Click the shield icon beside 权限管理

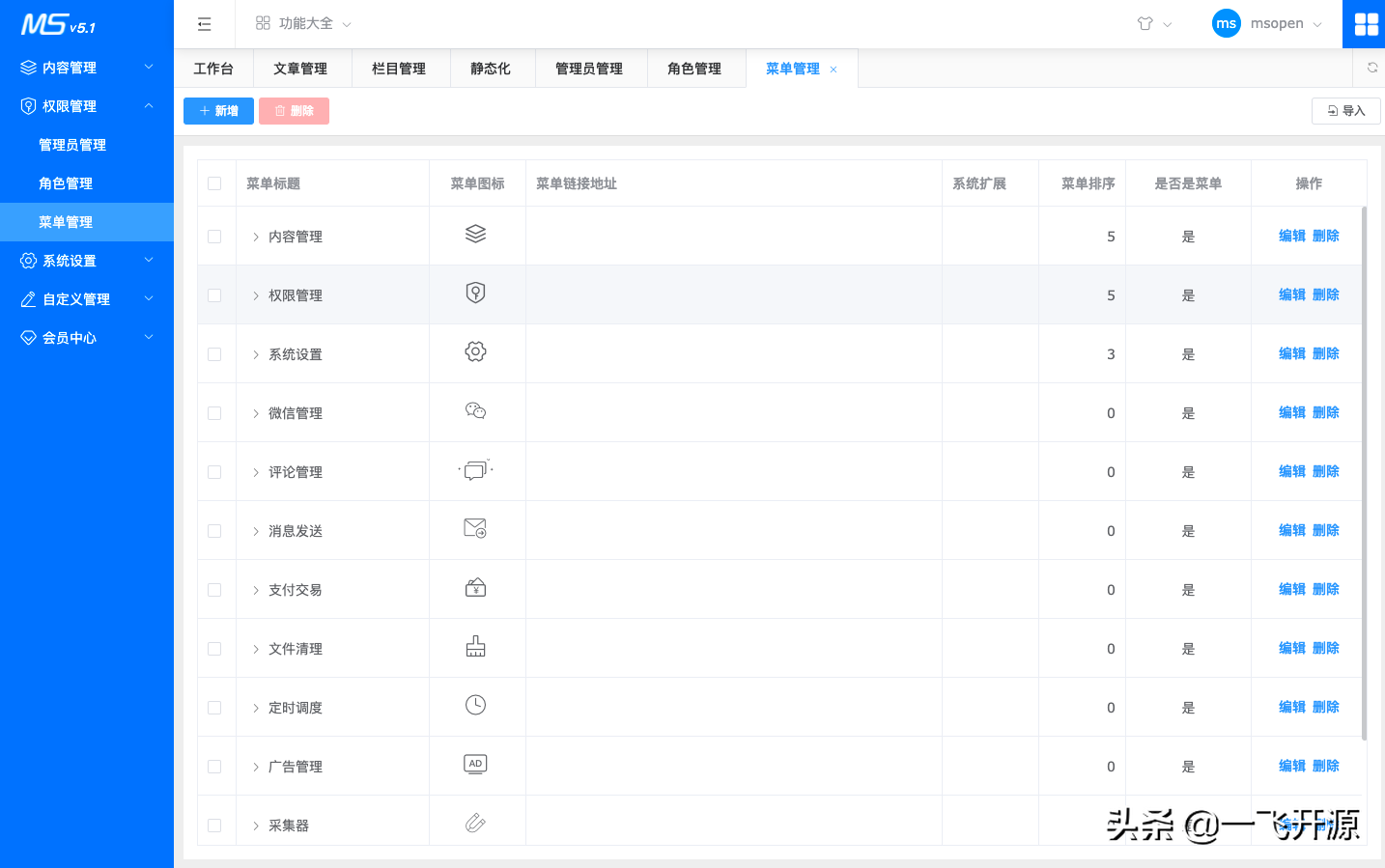(476, 294)
